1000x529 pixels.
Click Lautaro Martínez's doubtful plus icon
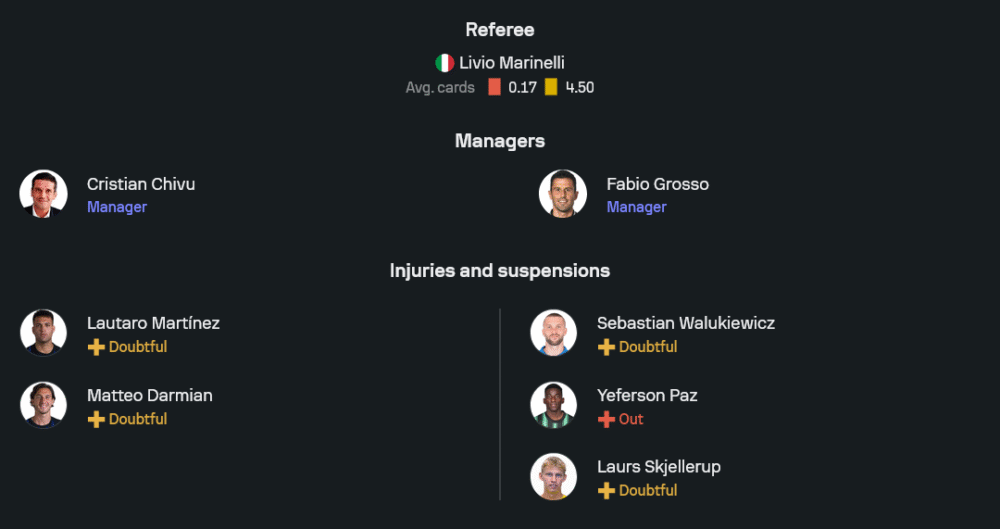(96, 347)
